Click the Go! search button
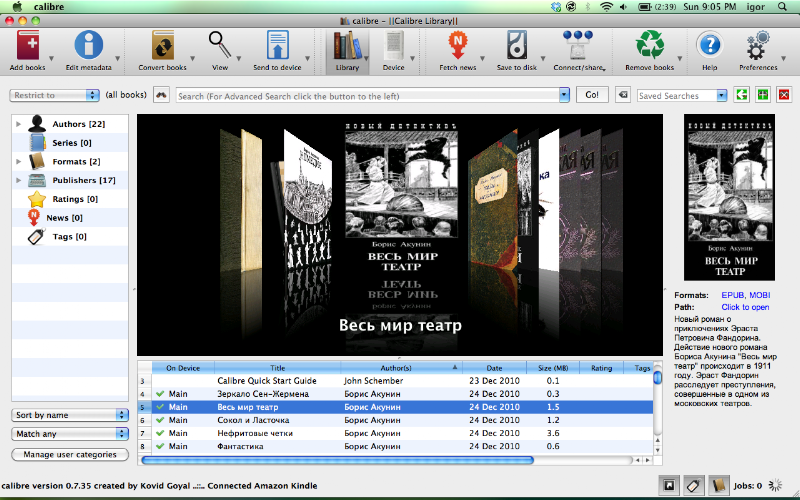Screen dimensions: 800x500 [x=592, y=95]
